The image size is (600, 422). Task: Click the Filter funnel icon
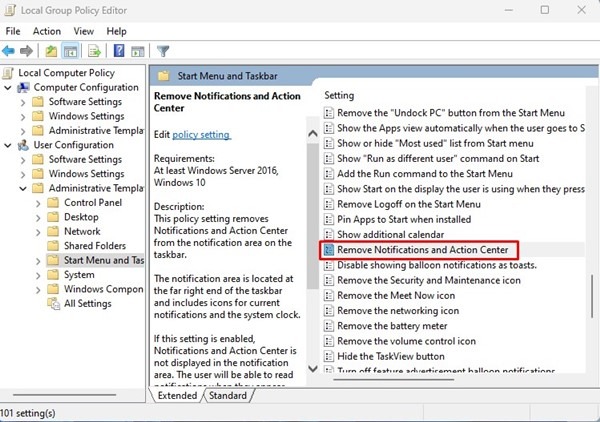(163, 51)
